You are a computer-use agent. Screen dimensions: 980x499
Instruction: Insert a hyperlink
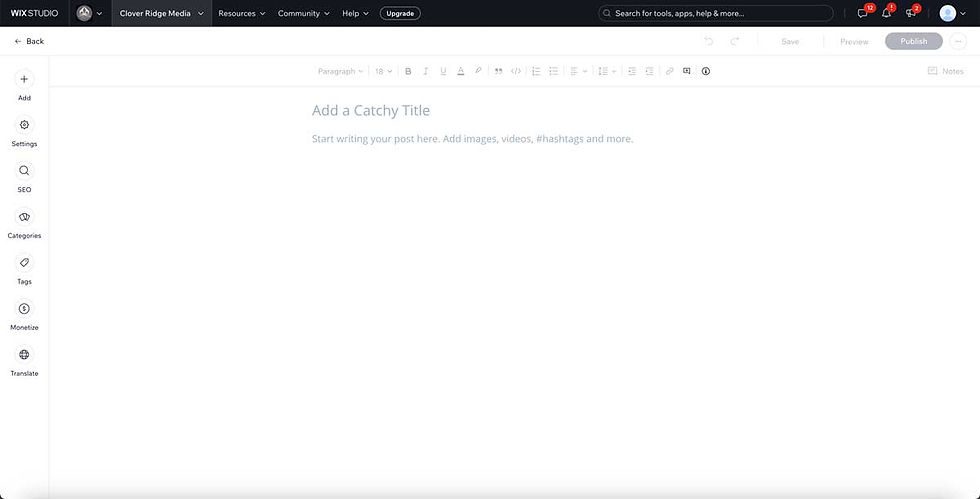pyautogui.click(x=669, y=71)
